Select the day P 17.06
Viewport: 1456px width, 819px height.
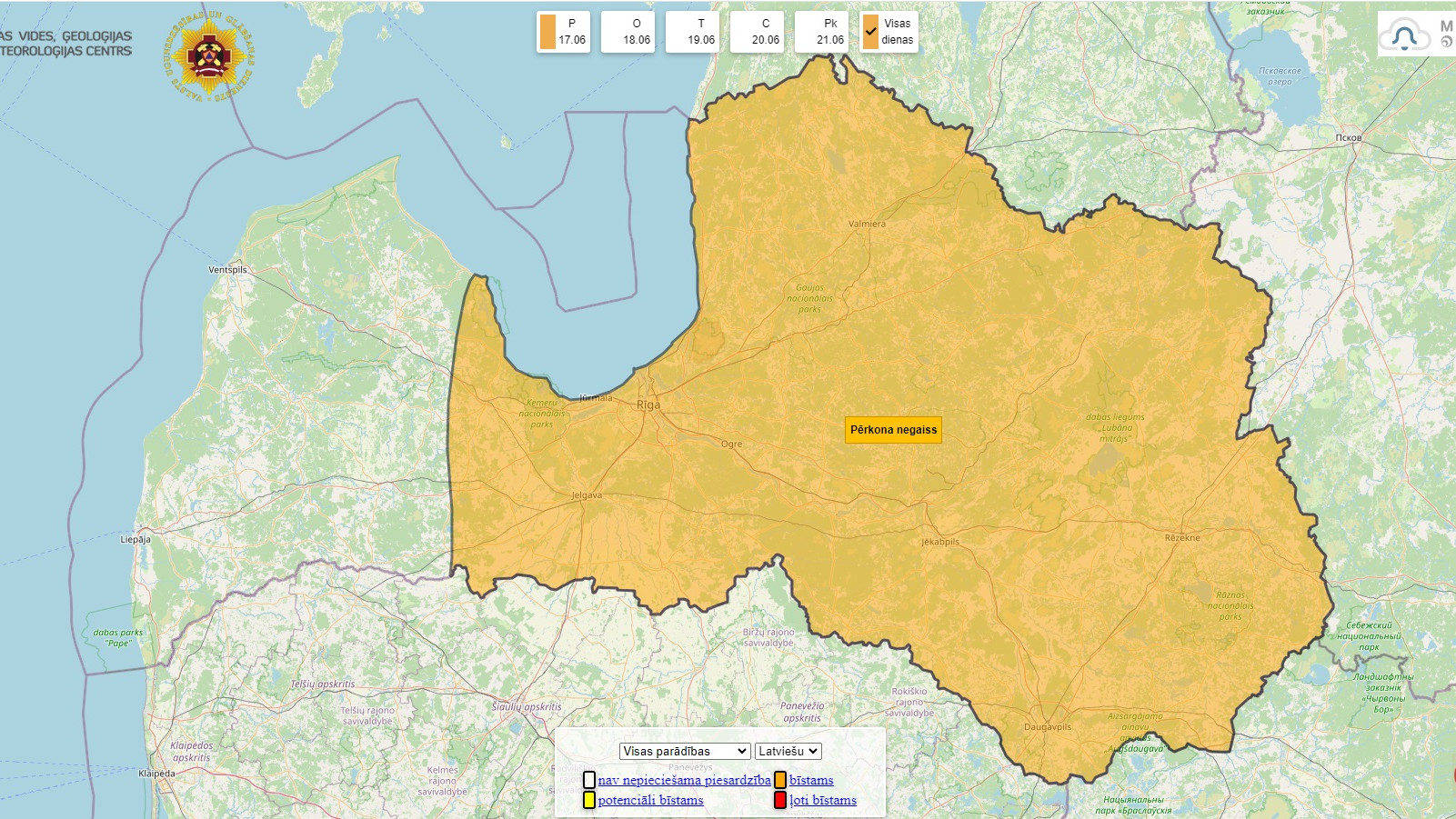coord(564,32)
